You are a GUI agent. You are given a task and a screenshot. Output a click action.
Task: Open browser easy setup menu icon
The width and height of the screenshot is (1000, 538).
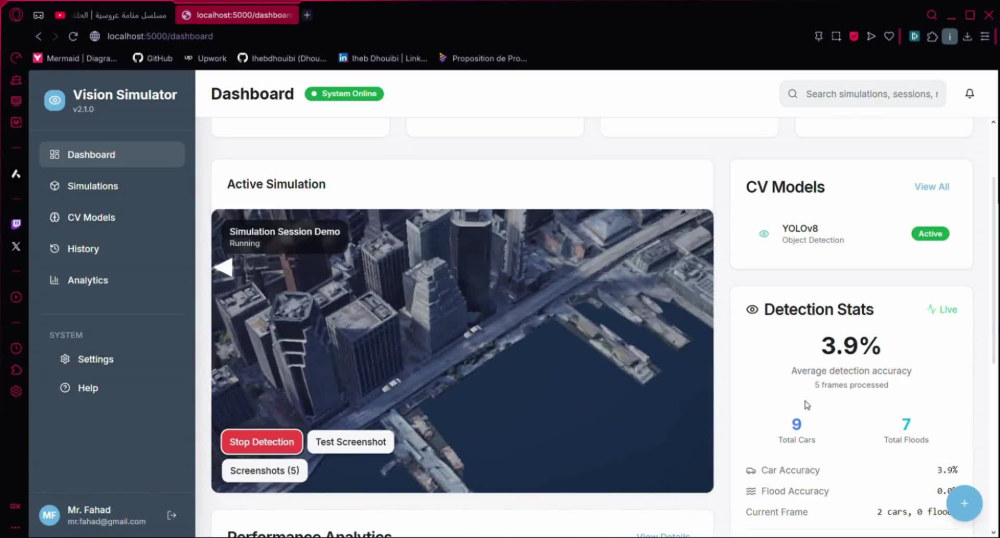point(985,36)
